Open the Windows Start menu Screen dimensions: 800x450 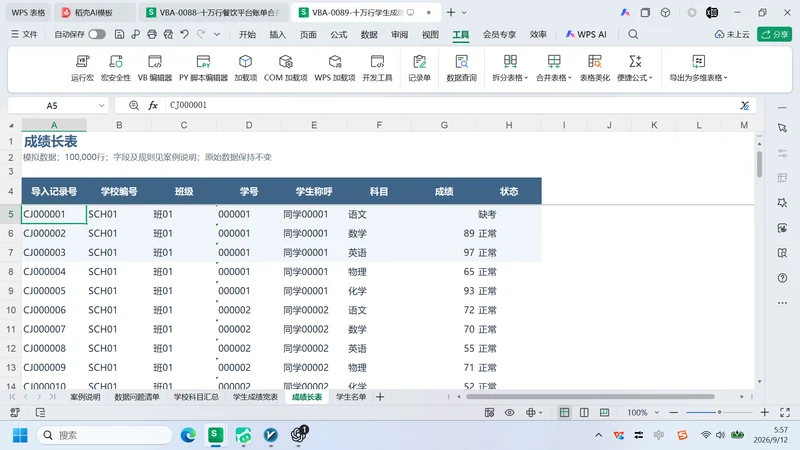click(20, 435)
